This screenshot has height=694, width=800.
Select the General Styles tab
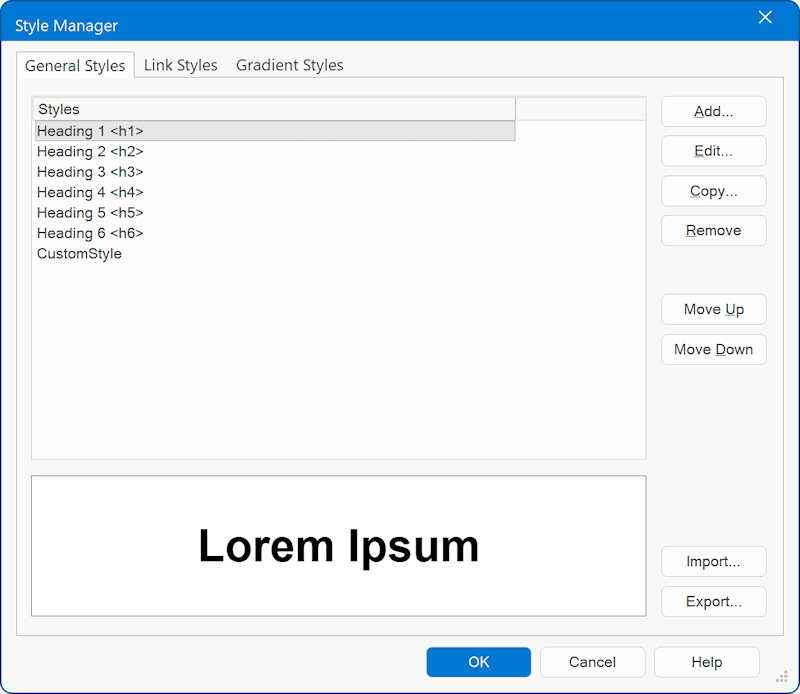pyautogui.click(x=75, y=66)
